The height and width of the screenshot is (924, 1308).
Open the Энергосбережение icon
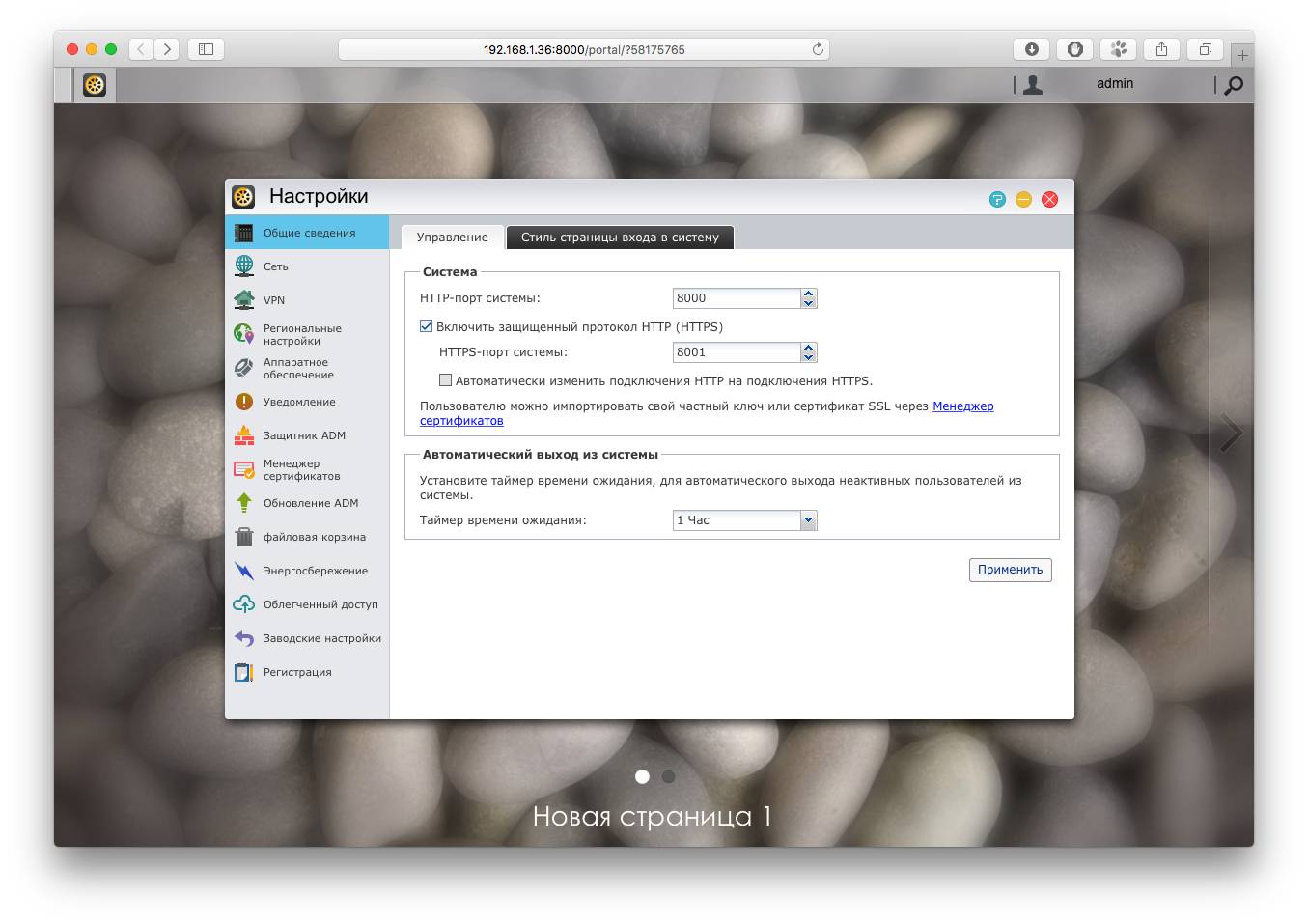(x=244, y=571)
